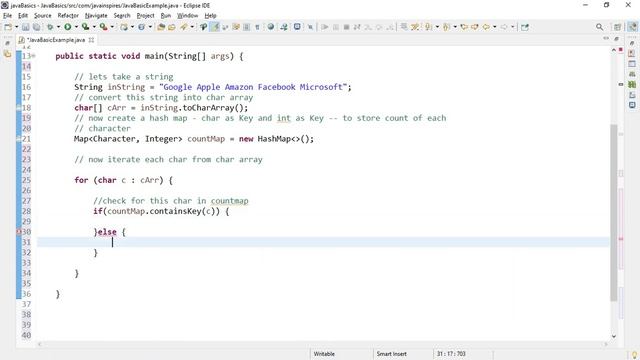Toggle Block Selection Mode icon

pos(247,27)
